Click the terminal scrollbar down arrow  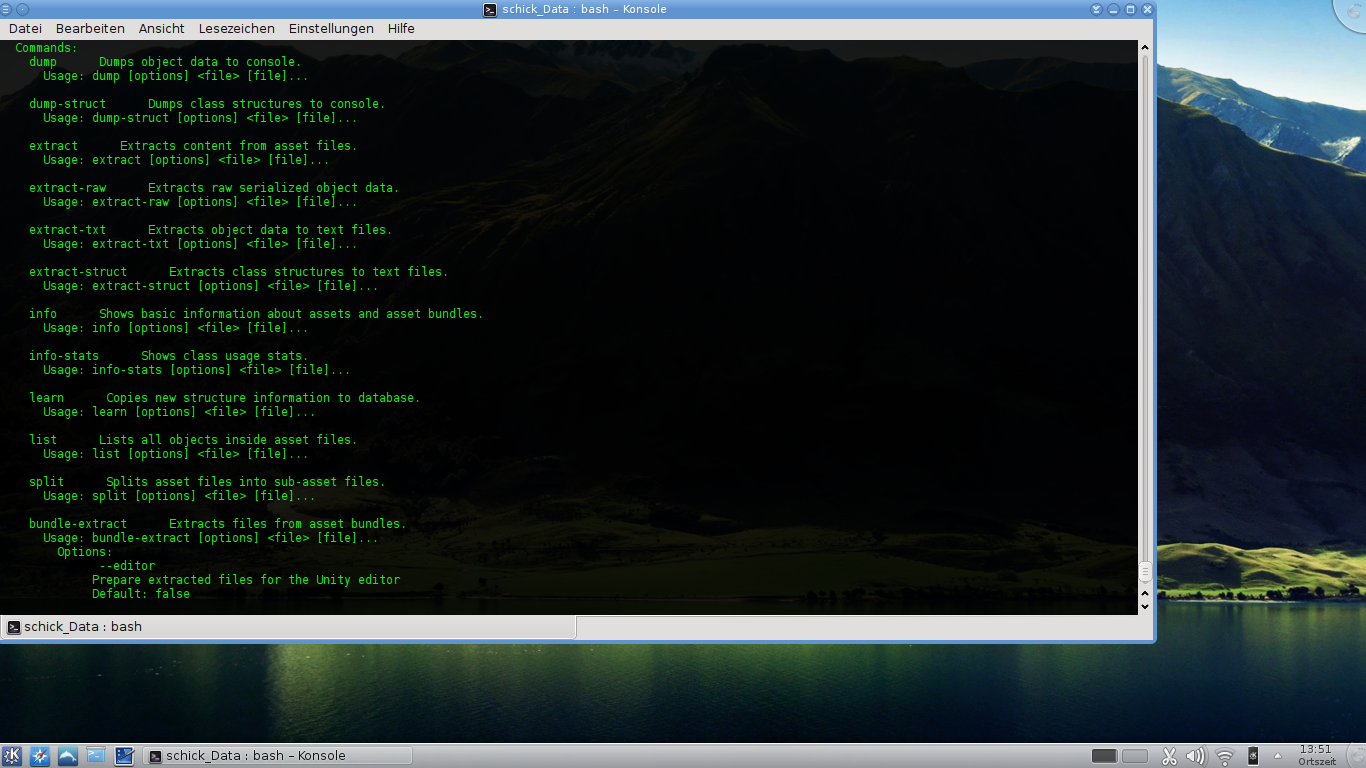click(x=1145, y=606)
